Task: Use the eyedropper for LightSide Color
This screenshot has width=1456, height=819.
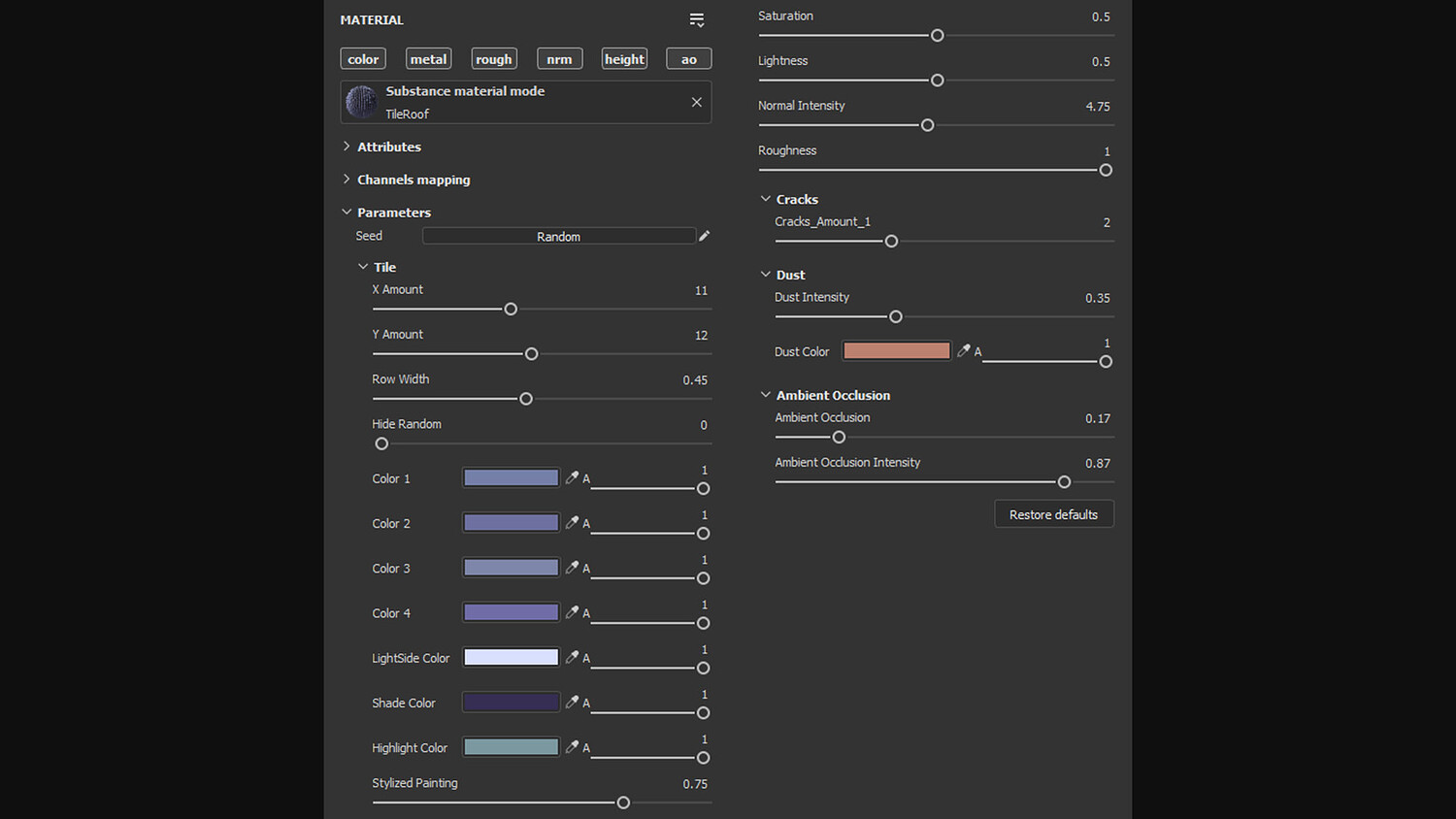Action: click(572, 657)
